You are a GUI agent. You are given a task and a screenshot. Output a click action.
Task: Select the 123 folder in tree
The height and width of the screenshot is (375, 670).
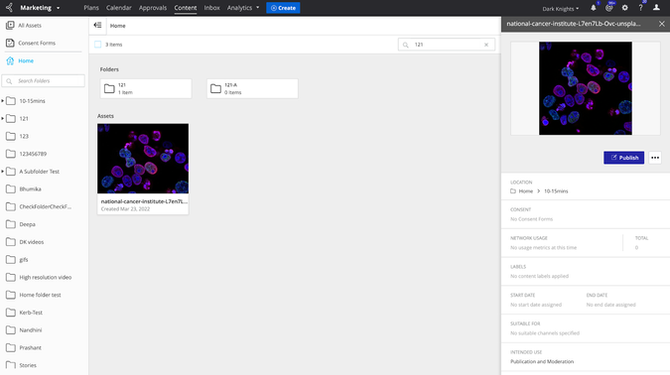pyautogui.click(x=24, y=136)
